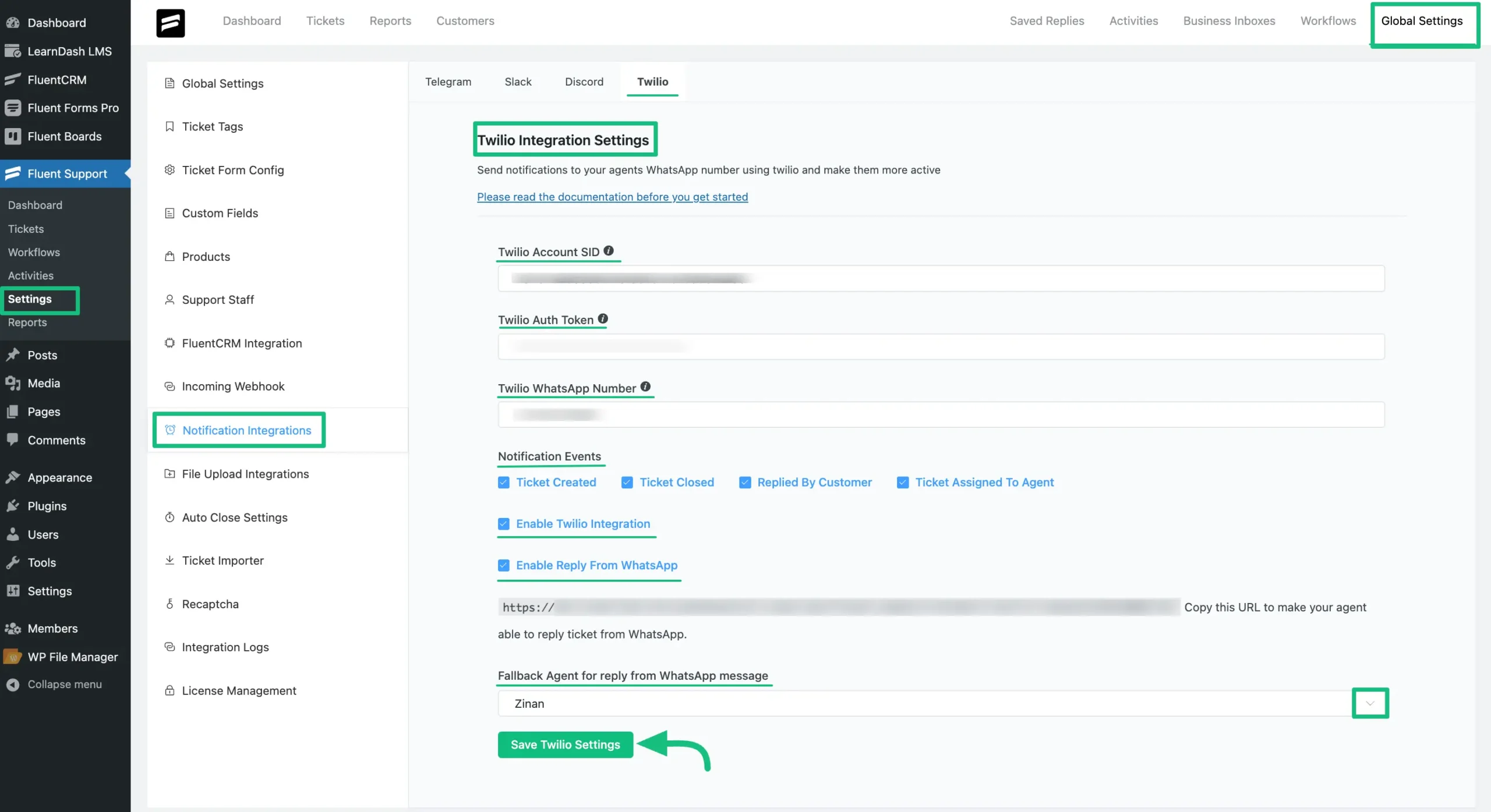Toggle Replied By Customer checkbox
Screen dimensions: 1491x812
[745, 483]
